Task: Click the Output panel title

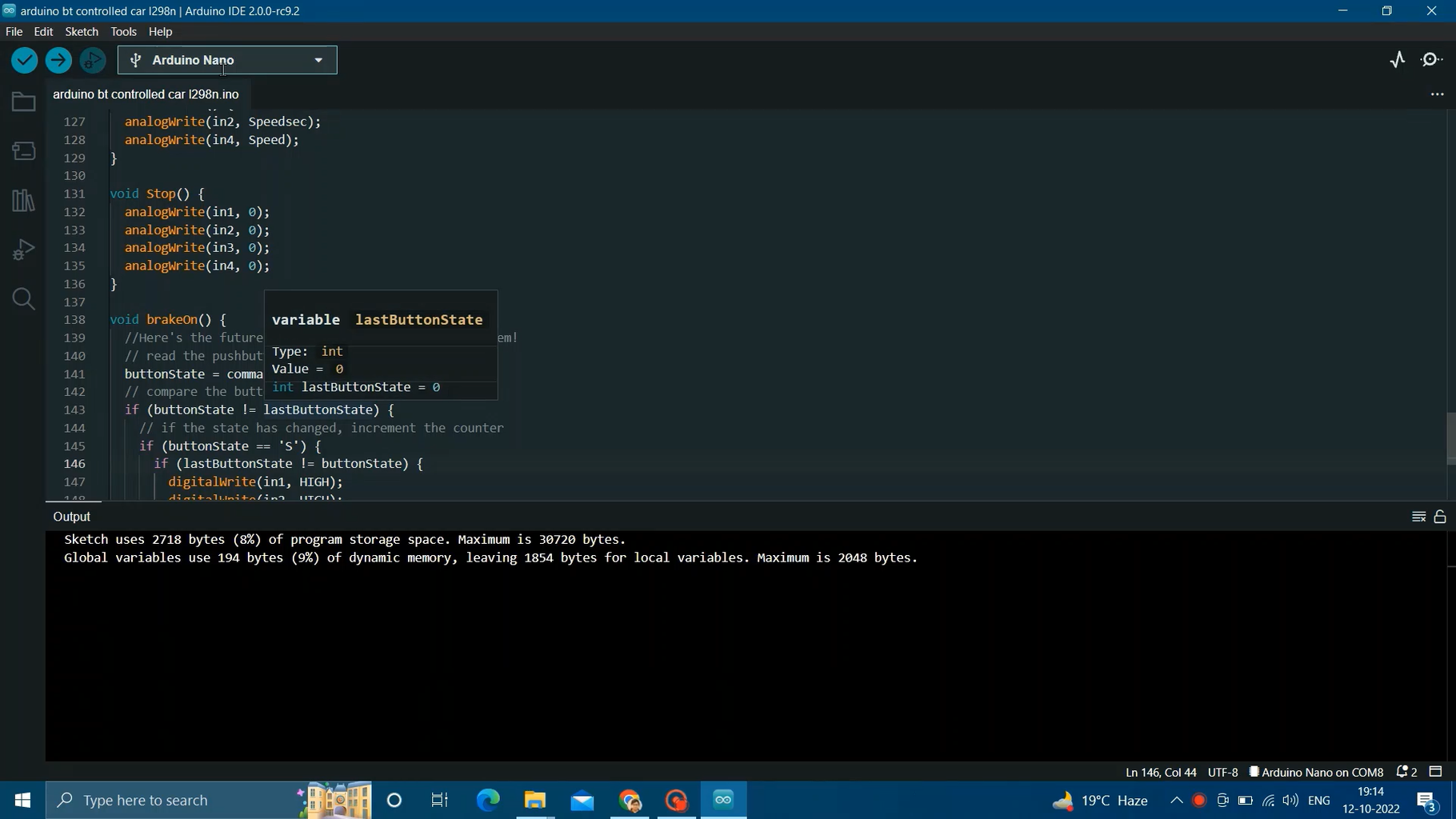Action: (72, 517)
